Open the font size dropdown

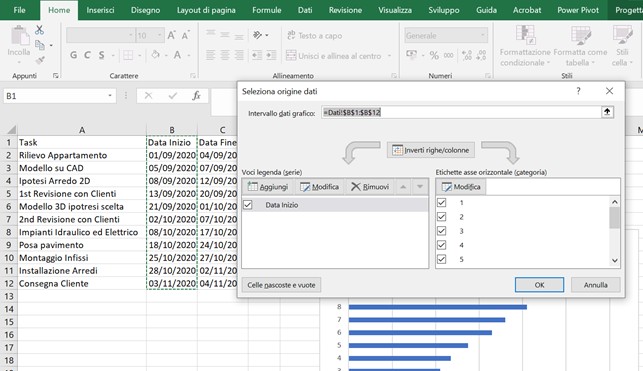[x=160, y=36]
